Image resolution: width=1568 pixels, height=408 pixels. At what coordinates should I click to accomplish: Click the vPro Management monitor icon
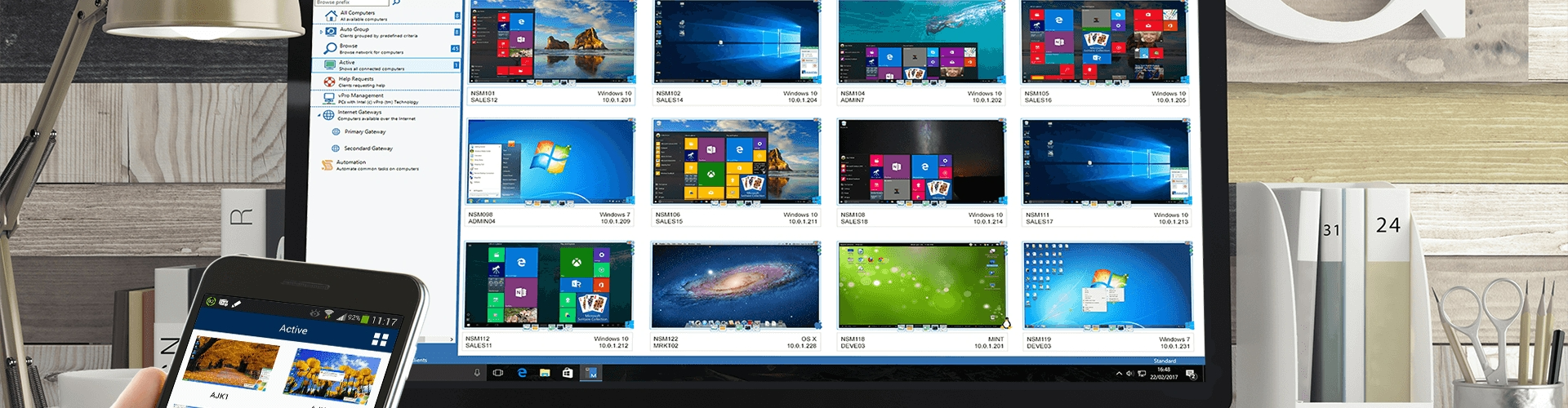pos(329,98)
